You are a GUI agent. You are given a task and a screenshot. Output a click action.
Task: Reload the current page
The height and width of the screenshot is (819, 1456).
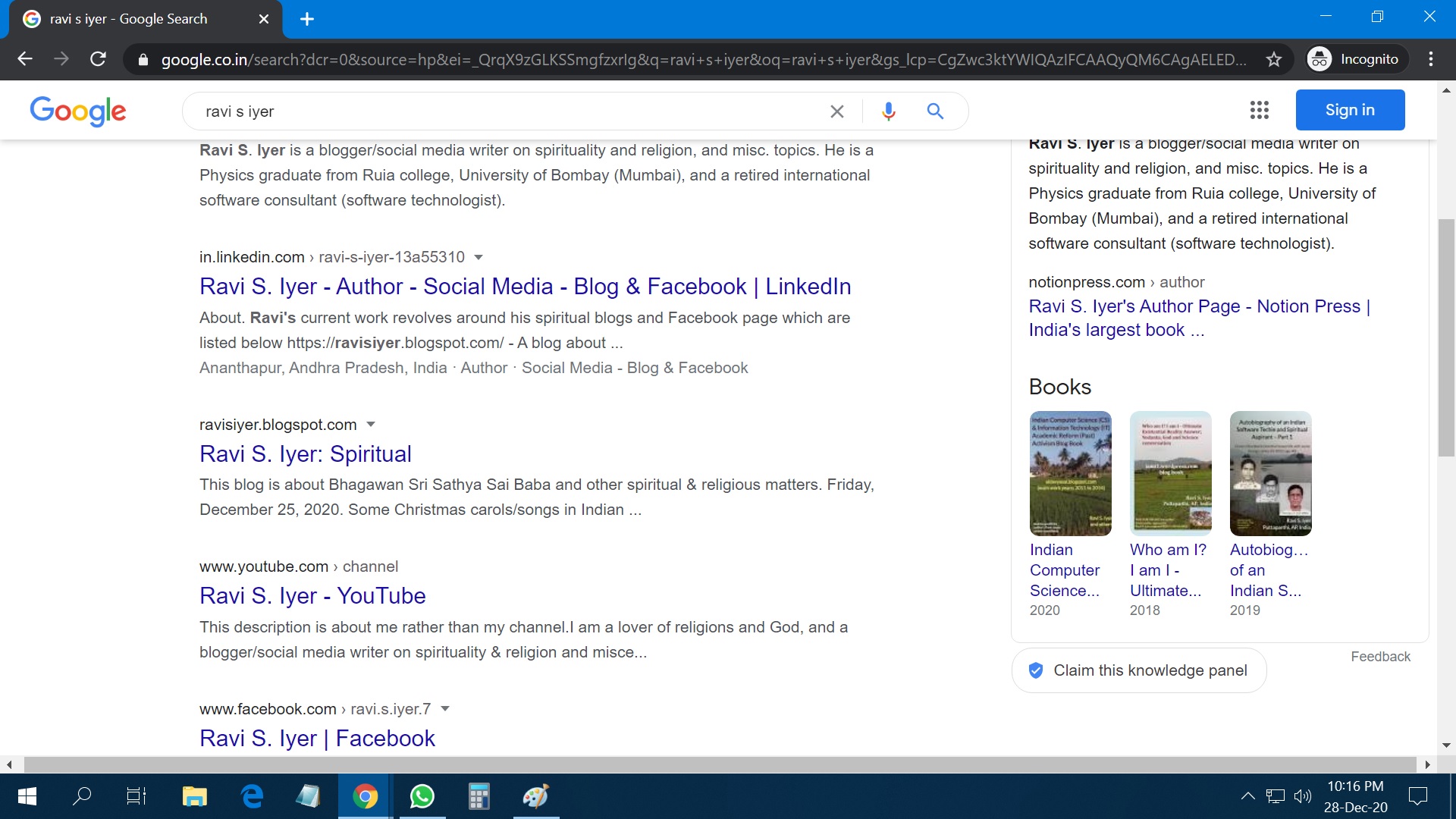(98, 58)
